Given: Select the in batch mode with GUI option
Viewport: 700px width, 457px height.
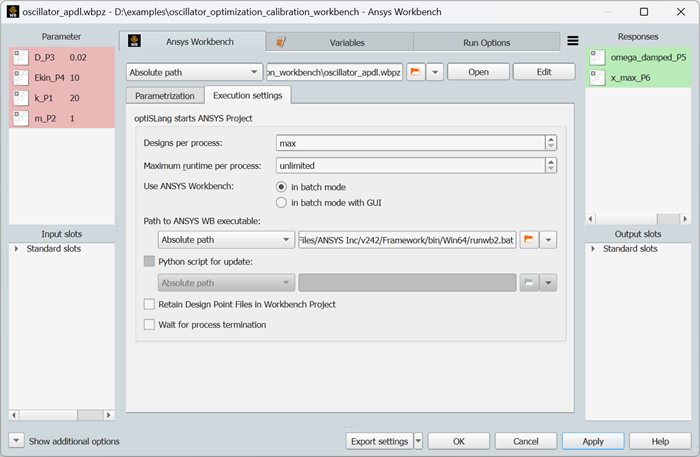Looking at the screenshot, I should (282, 203).
